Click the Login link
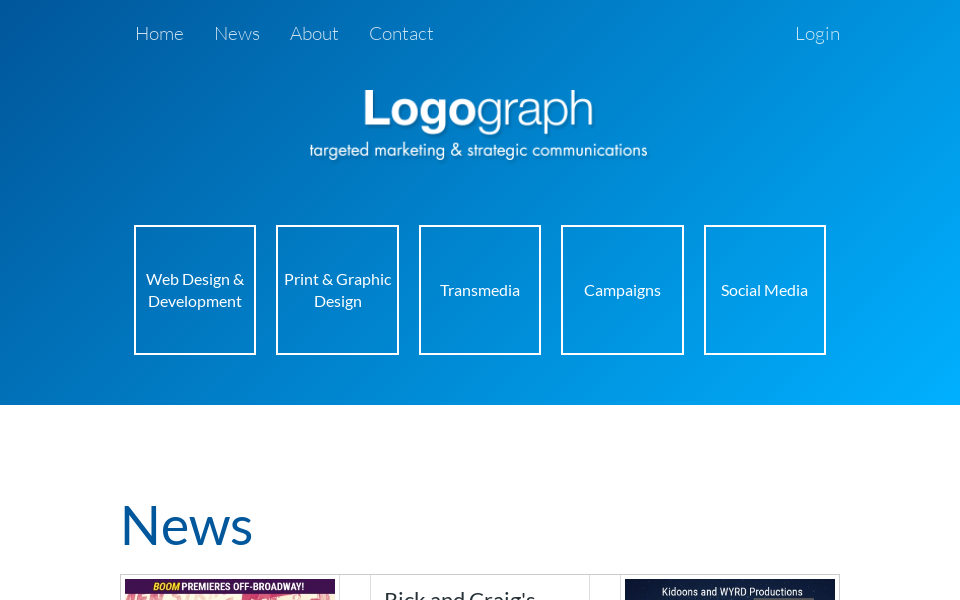Viewport: 960px width, 600px height. pos(817,33)
